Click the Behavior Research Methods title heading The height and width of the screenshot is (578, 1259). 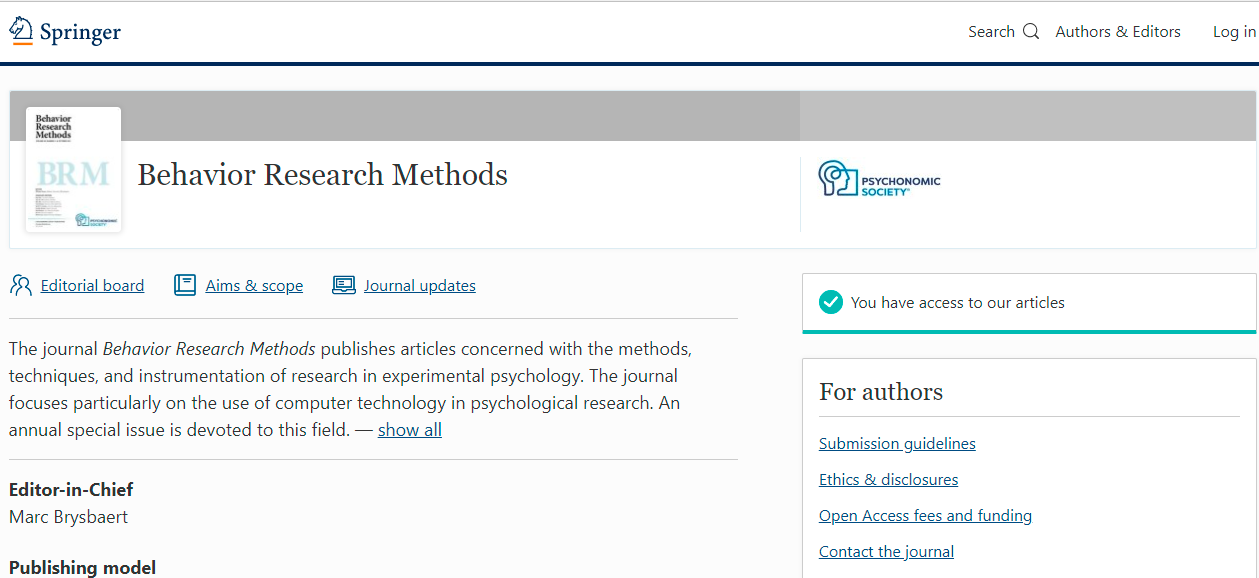(x=322, y=175)
